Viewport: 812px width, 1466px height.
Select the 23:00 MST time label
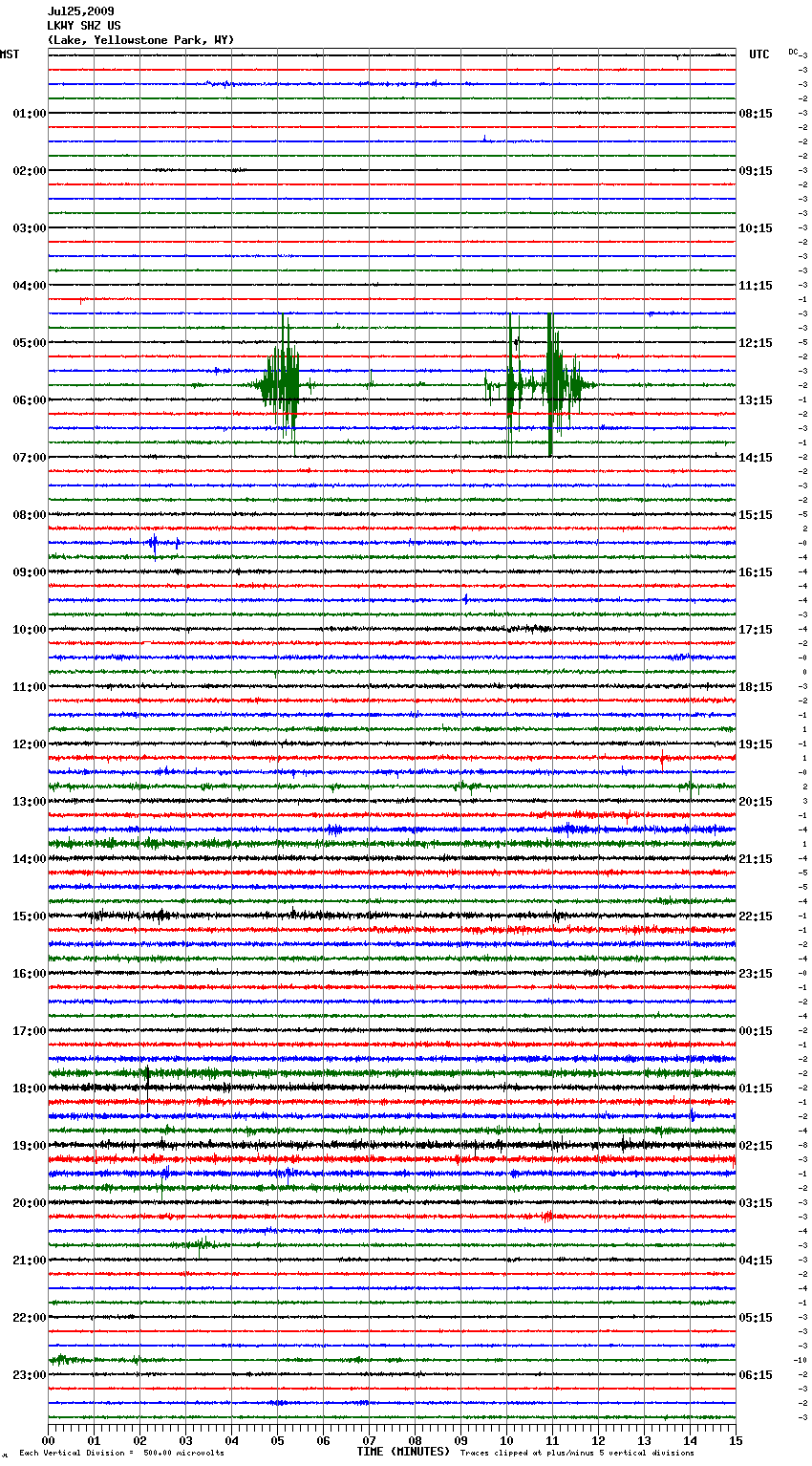pyautogui.click(x=29, y=1375)
